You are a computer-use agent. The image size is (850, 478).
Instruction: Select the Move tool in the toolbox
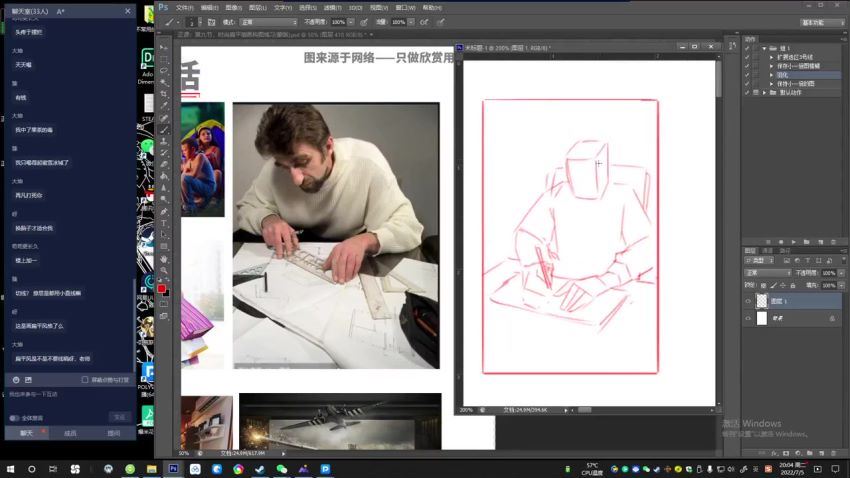164,48
